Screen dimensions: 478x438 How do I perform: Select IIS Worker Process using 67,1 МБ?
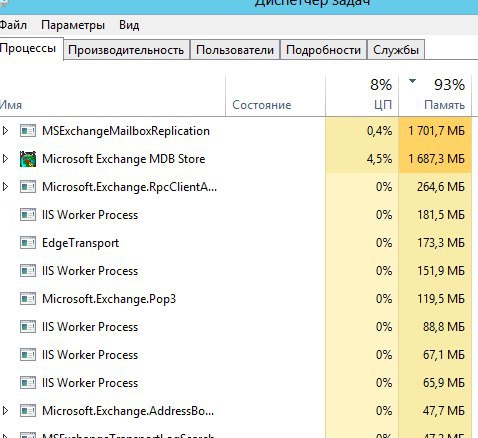pos(90,355)
